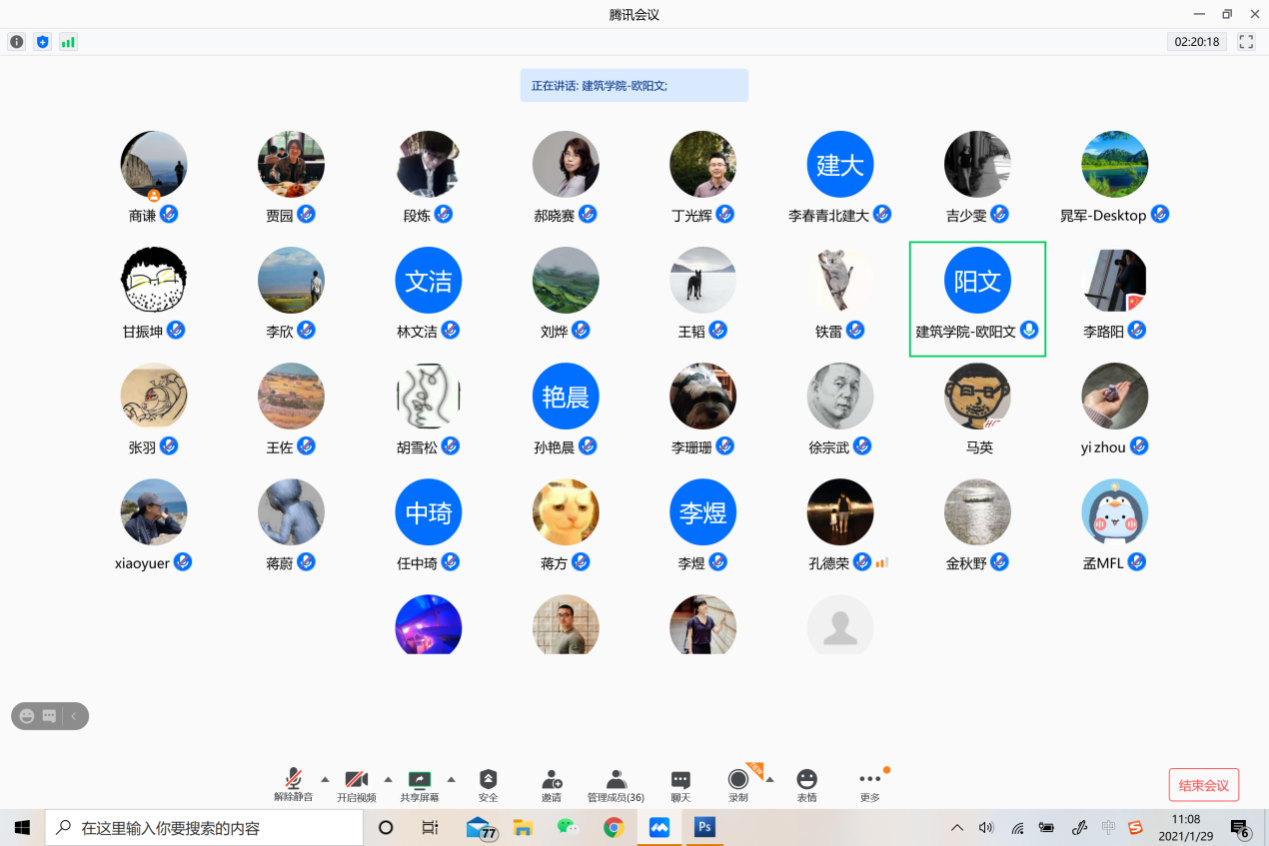Expand the share options arrow beside 共享屏幕
The image size is (1269, 846).
click(451, 779)
